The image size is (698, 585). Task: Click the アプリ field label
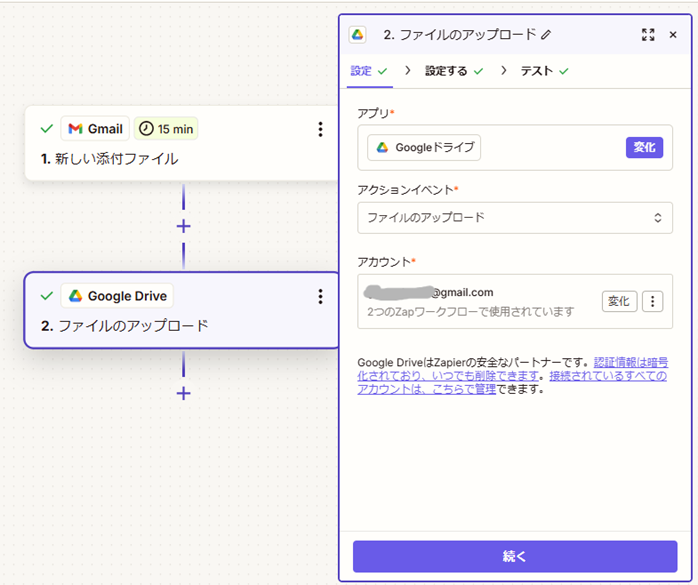point(376,113)
